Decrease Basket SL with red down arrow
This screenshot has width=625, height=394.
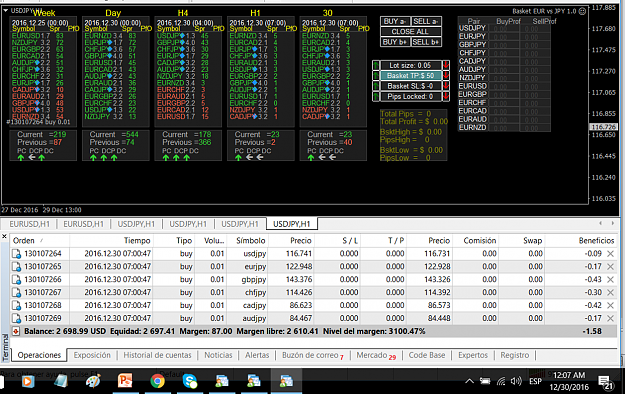(x=446, y=86)
